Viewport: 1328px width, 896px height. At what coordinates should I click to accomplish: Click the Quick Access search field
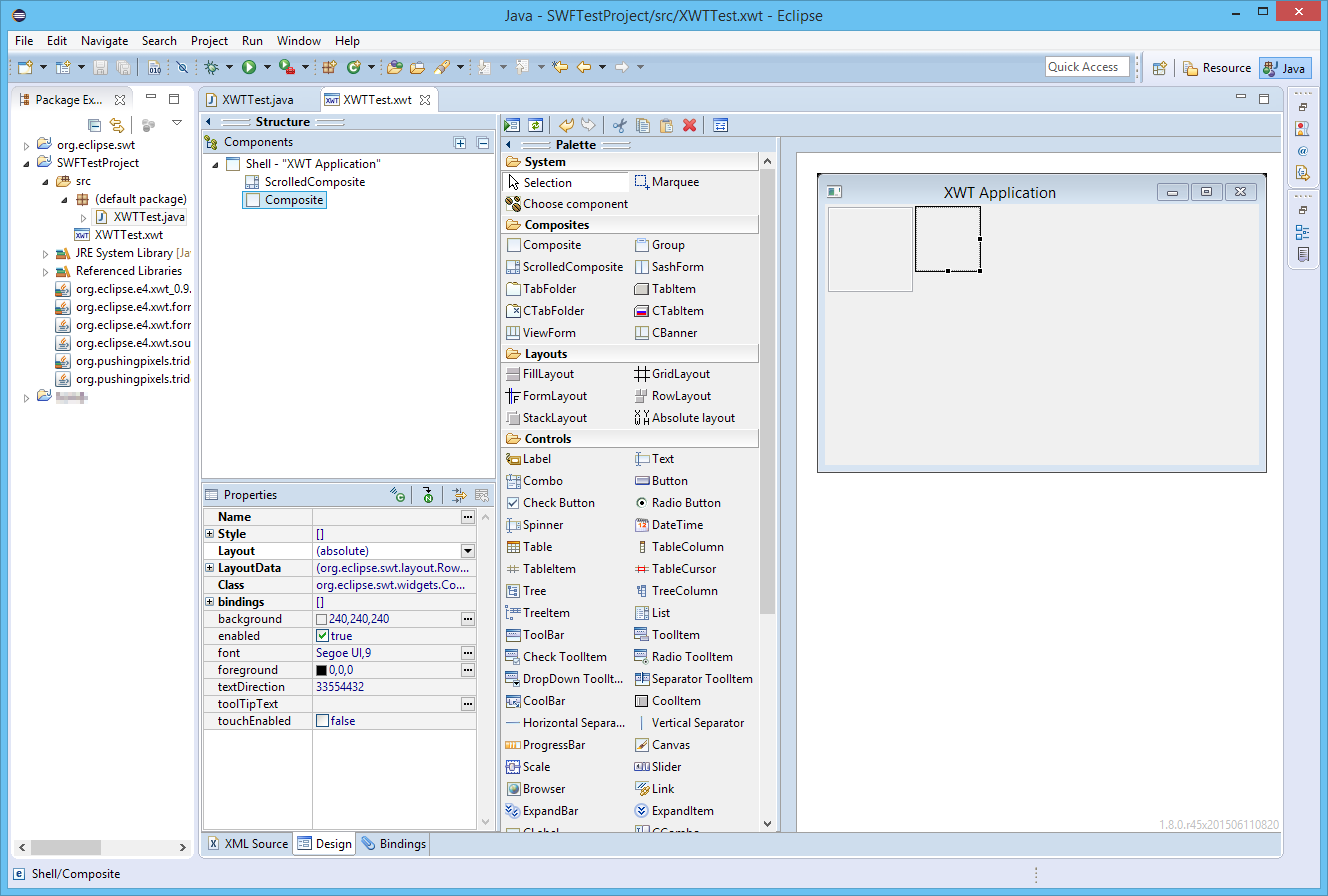[1088, 67]
